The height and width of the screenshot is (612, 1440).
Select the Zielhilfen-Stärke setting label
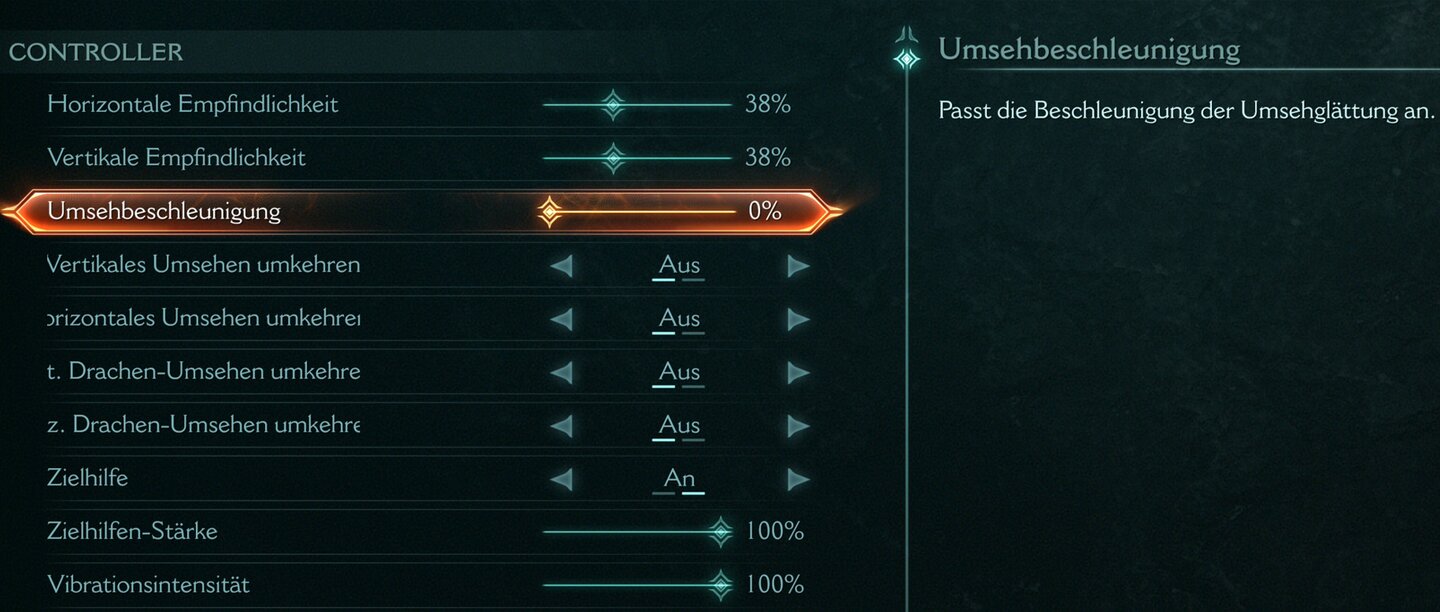point(132,531)
